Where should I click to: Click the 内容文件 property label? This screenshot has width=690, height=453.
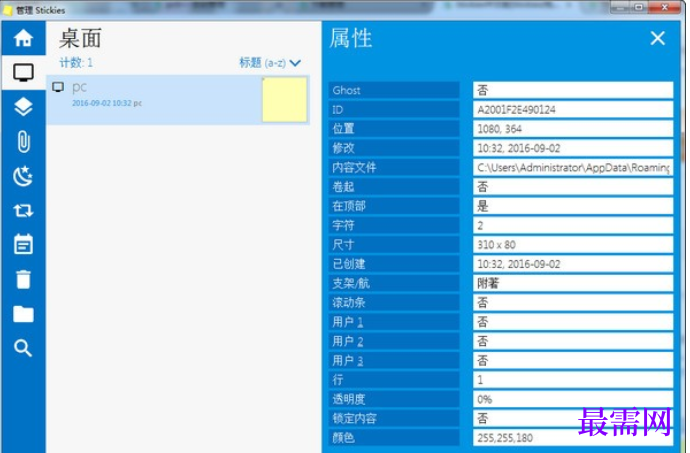pyautogui.click(x=394, y=168)
